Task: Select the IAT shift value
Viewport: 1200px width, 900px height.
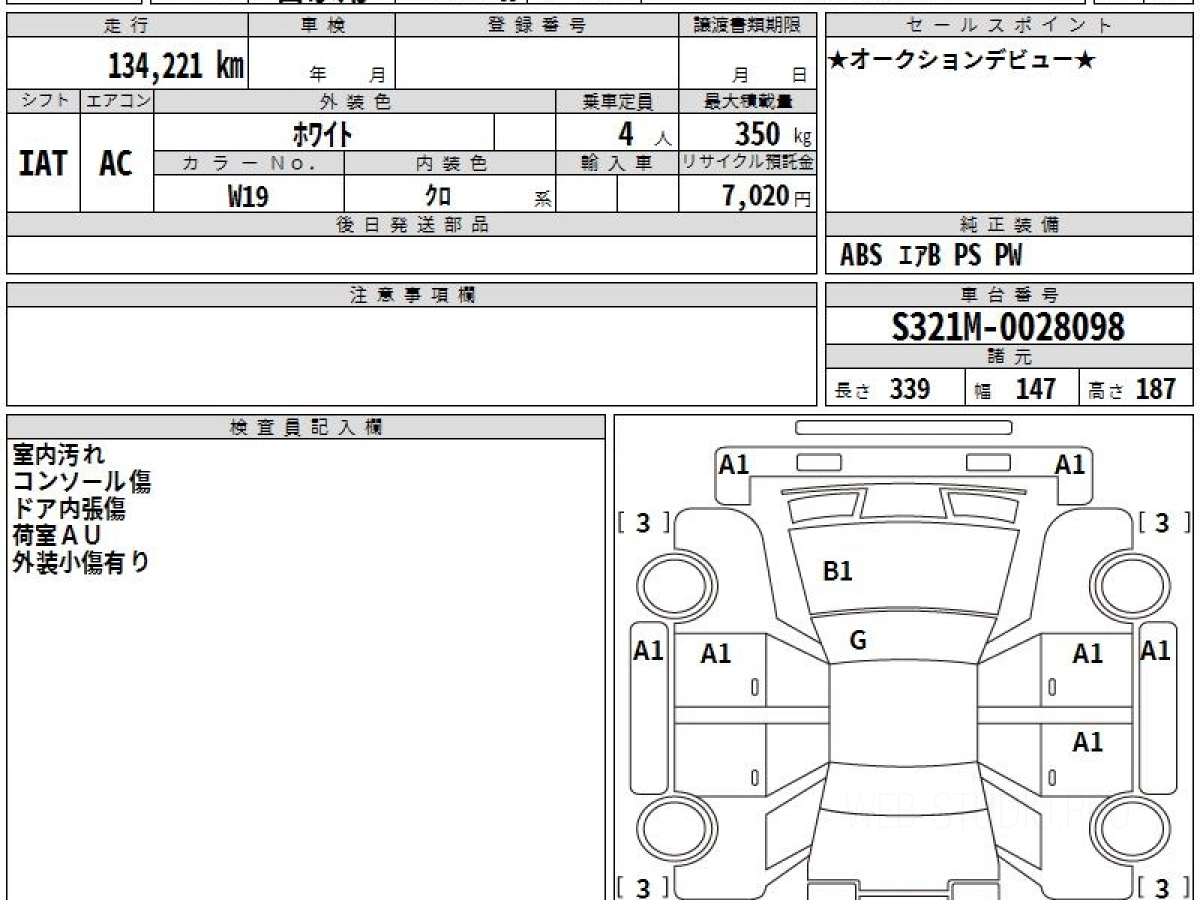Action: (43, 163)
